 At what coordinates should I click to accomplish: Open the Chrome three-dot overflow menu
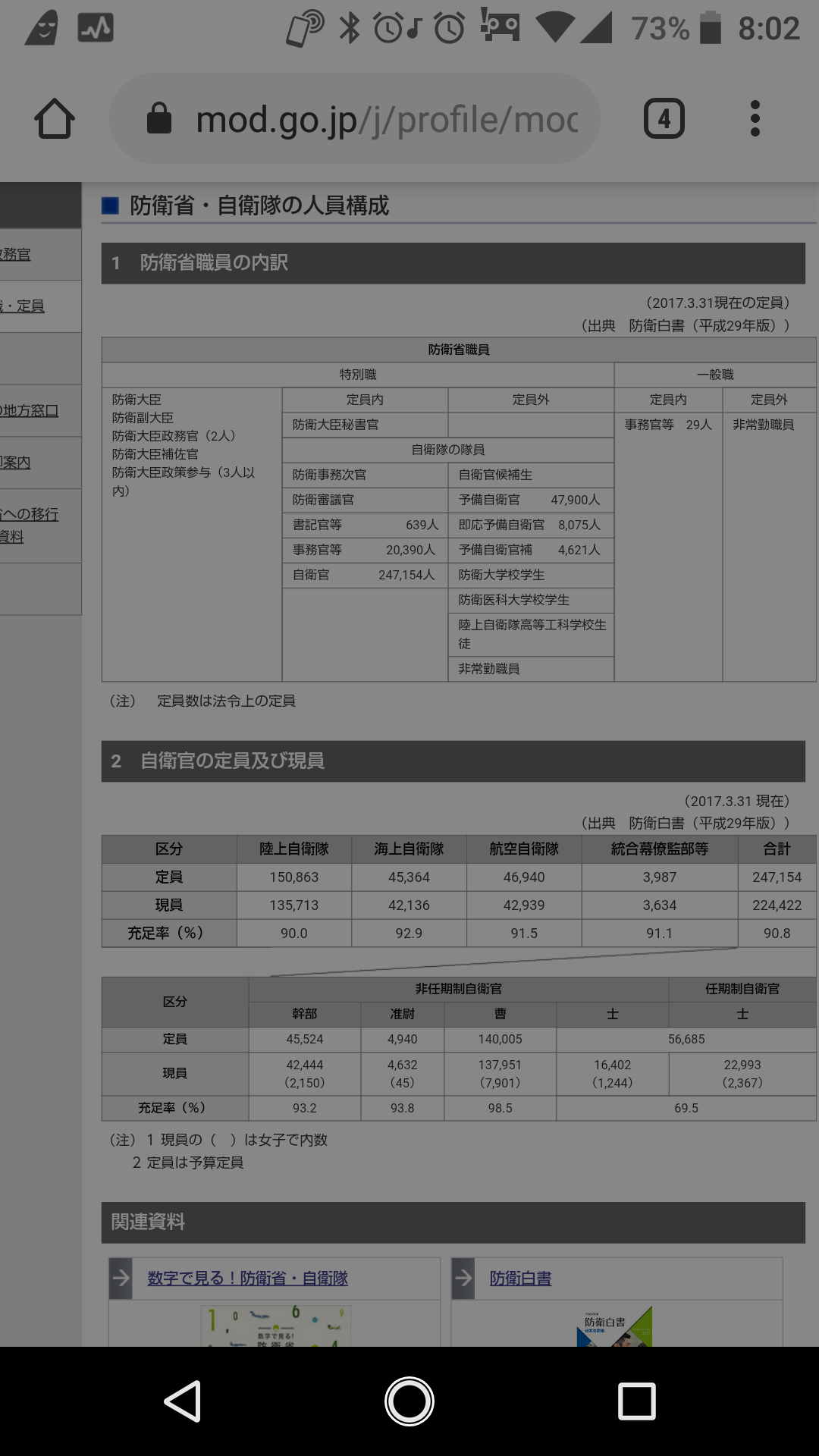[755, 119]
